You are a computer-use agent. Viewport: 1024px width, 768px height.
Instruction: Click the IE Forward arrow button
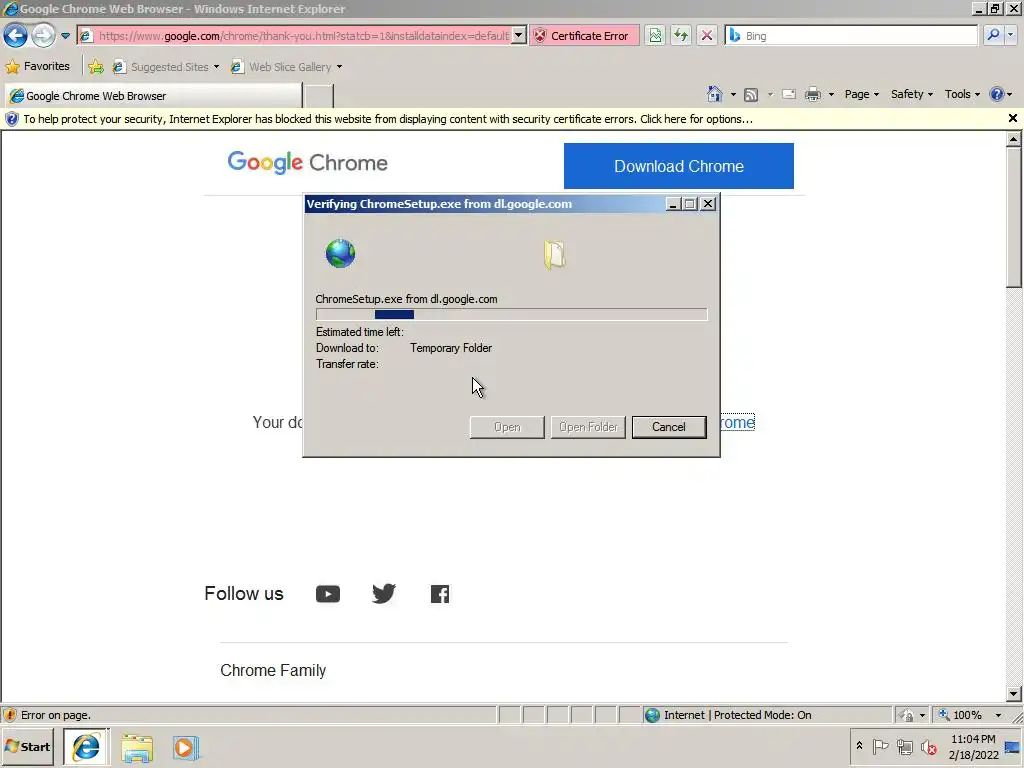(43, 35)
